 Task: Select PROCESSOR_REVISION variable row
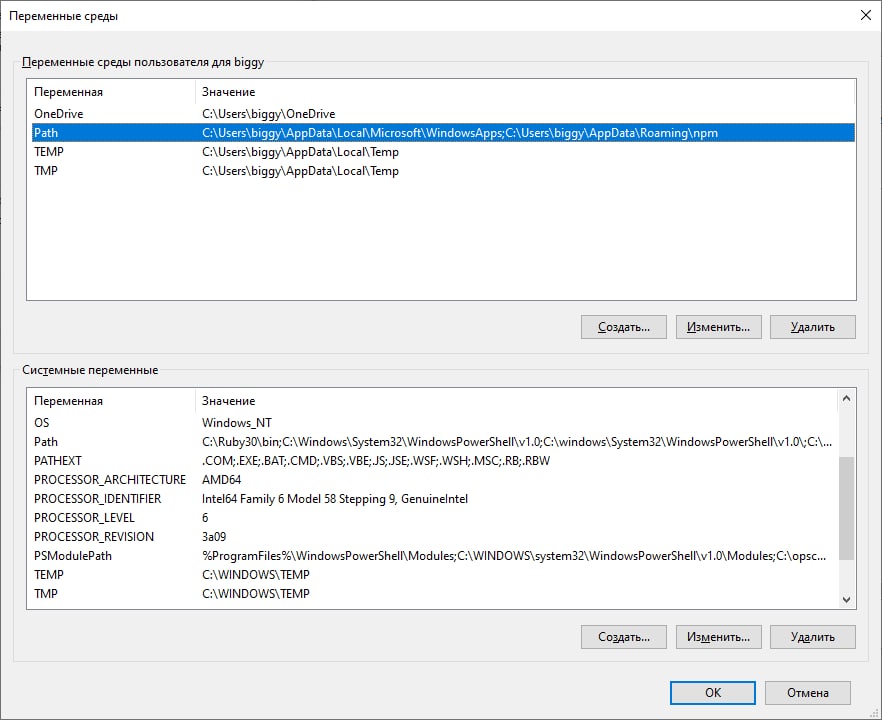[x=433, y=537]
